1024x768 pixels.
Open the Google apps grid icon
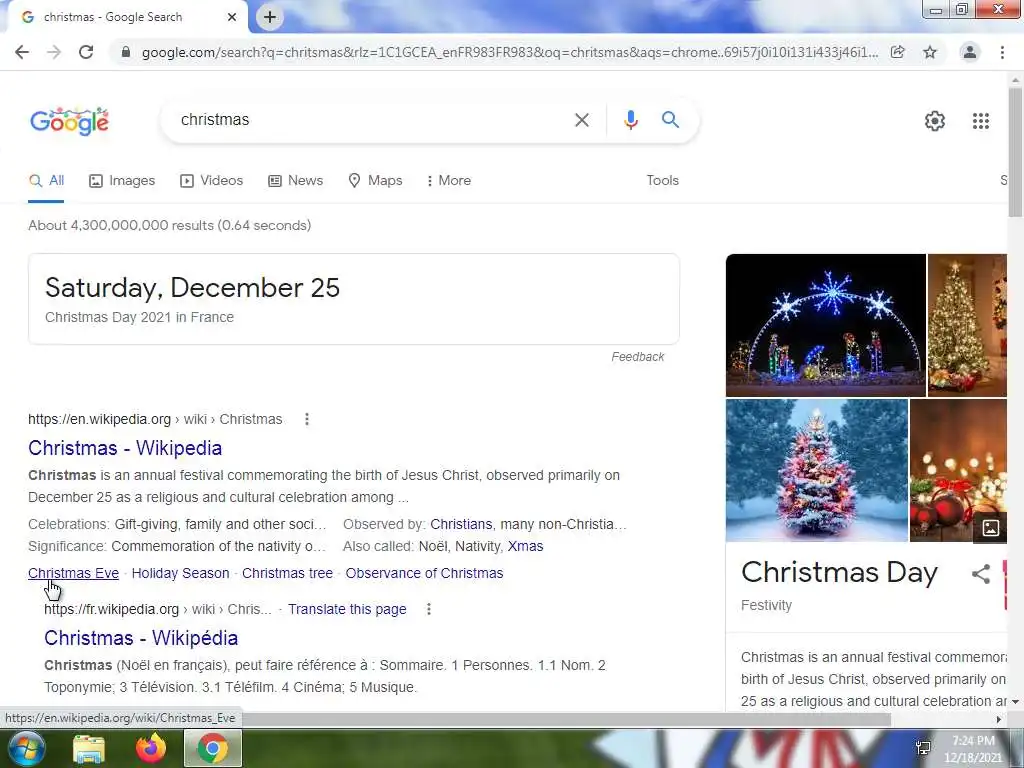pyautogui.click(x=980, y=121)
